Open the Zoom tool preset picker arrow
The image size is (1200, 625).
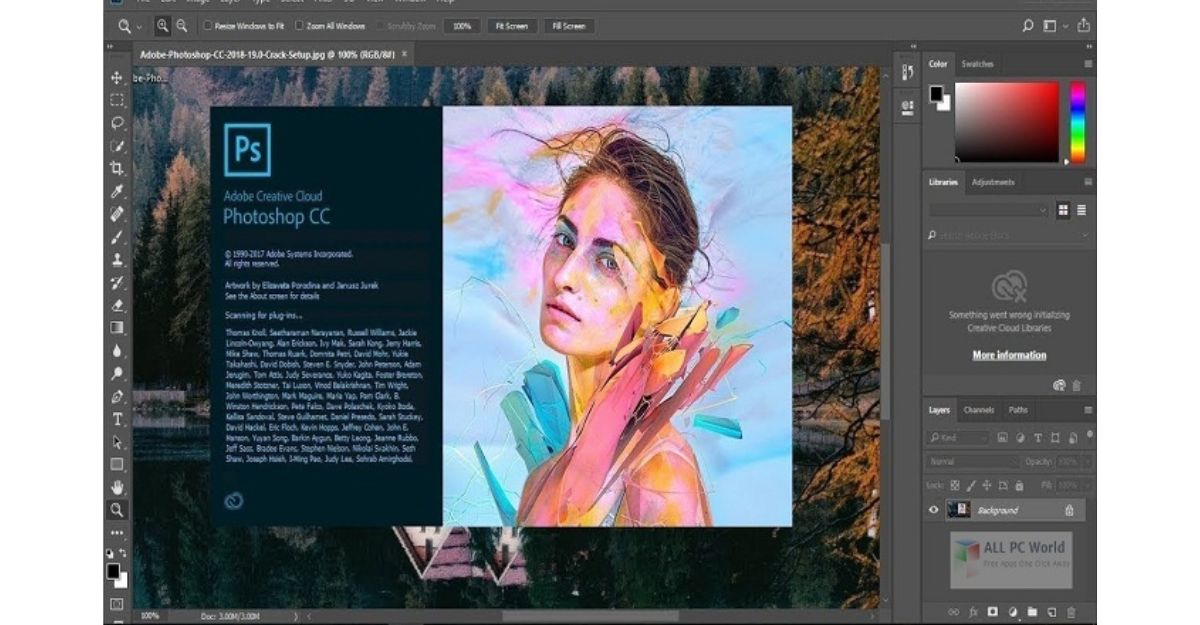tap(139, 26)
